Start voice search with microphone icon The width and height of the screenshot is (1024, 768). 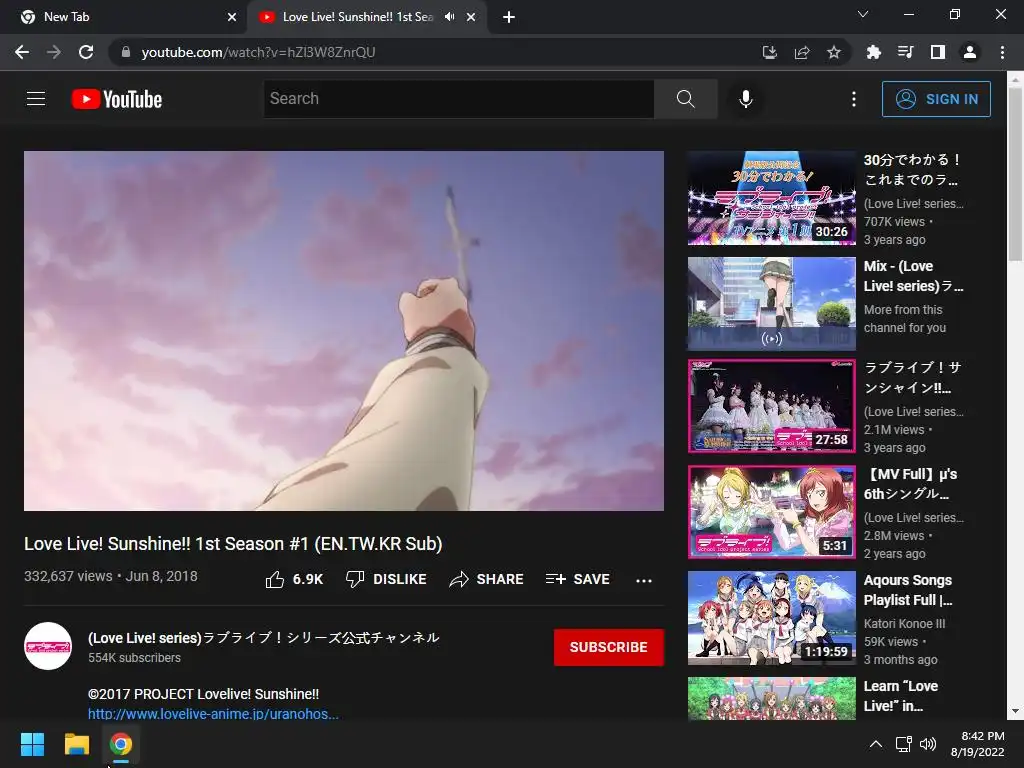745,99
